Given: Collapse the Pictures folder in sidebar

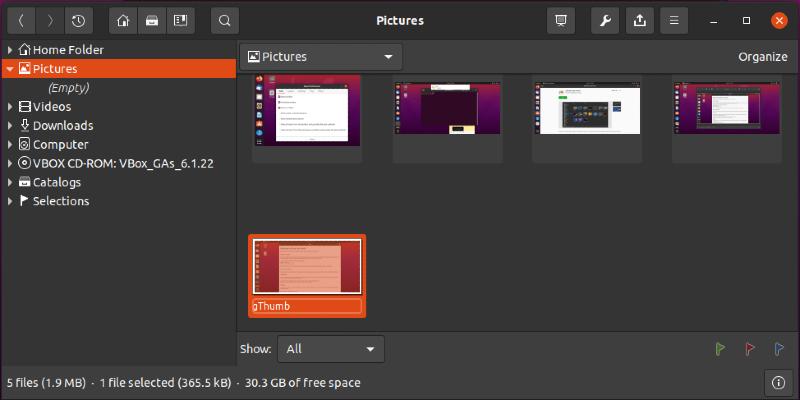Looking at the screenshot, I should (10, 69).
